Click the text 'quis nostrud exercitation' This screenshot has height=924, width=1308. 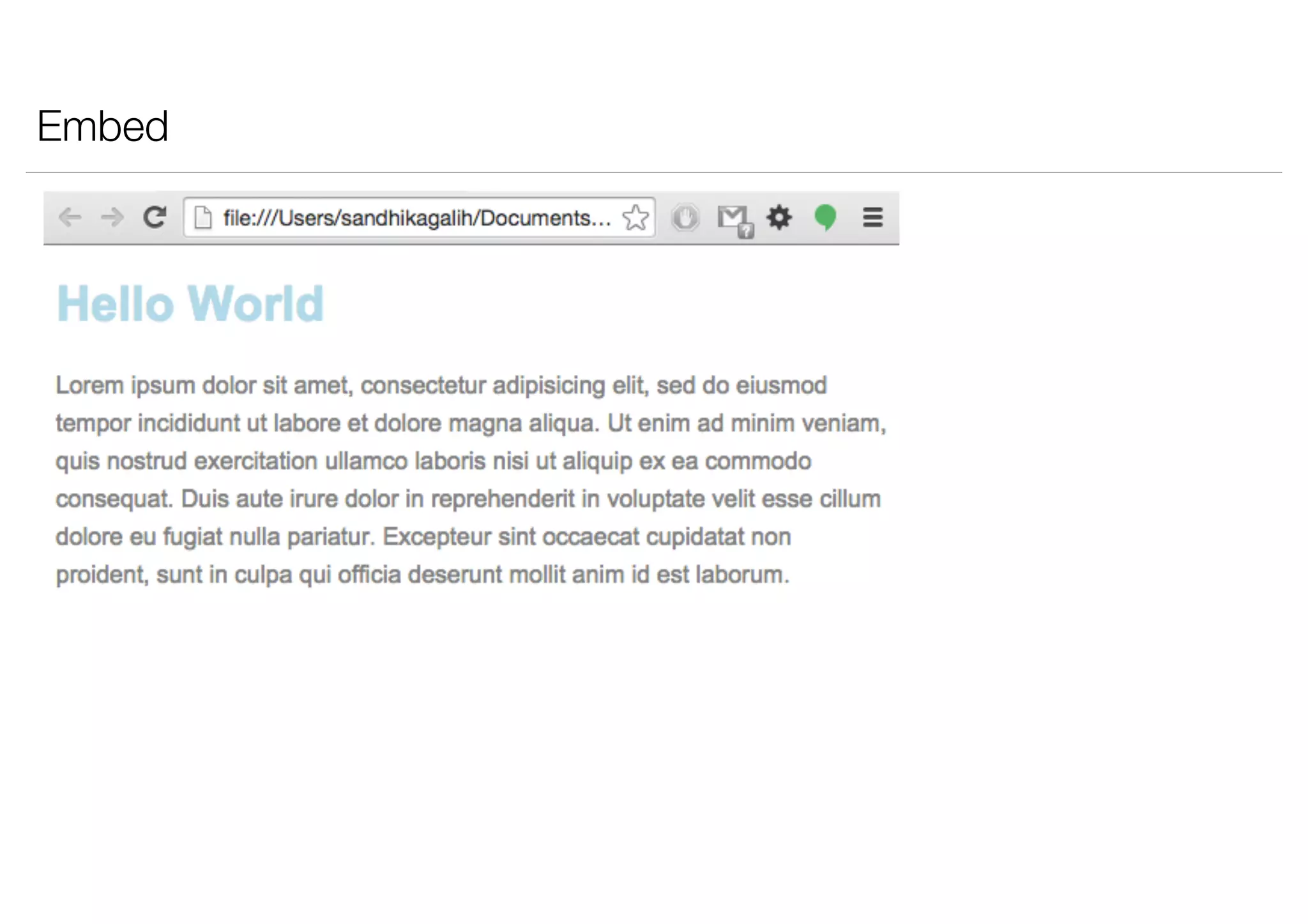coord(186,461)
